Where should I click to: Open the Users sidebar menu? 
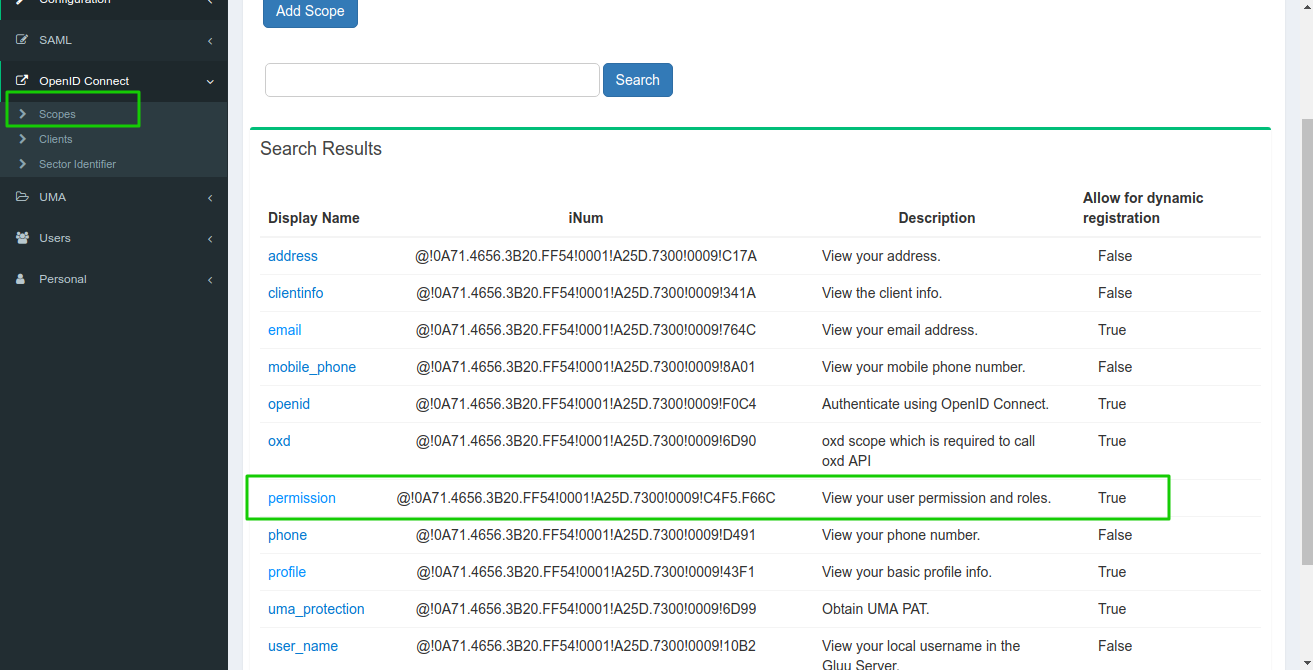tap(114, 238)
